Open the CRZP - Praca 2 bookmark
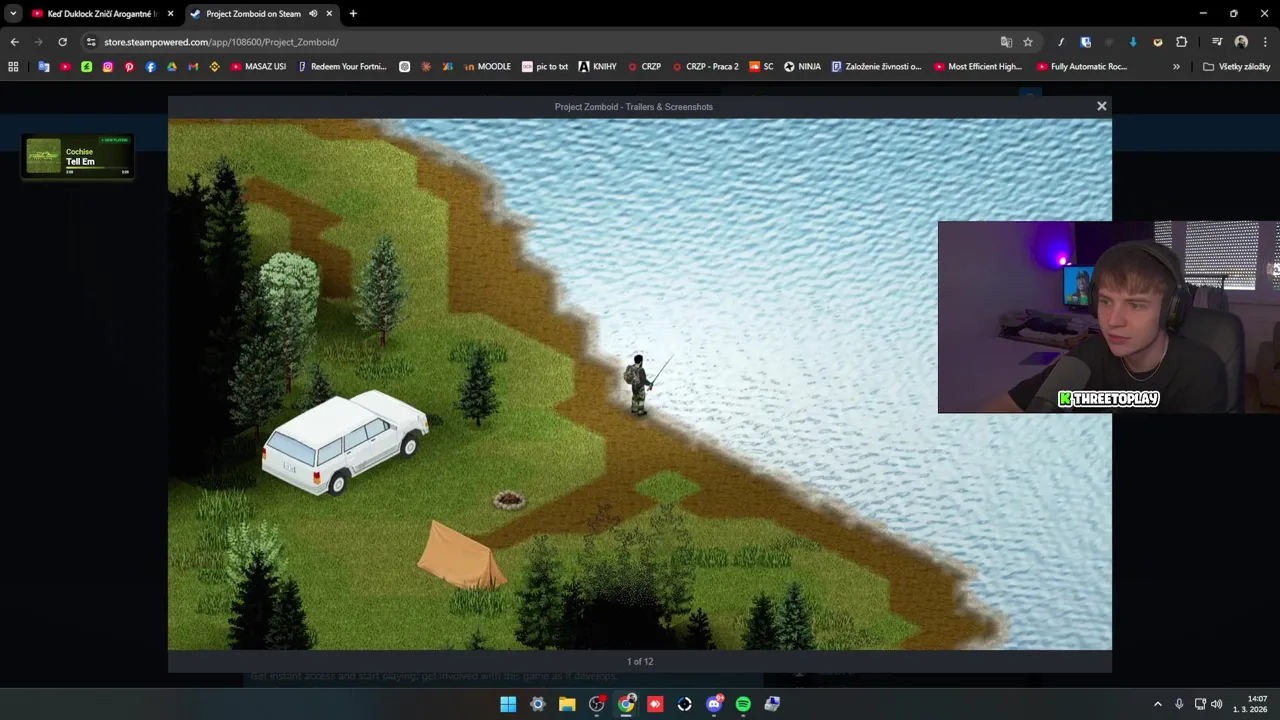The height and width of the screenshot is (720, 1280). [x=706, y=67]
